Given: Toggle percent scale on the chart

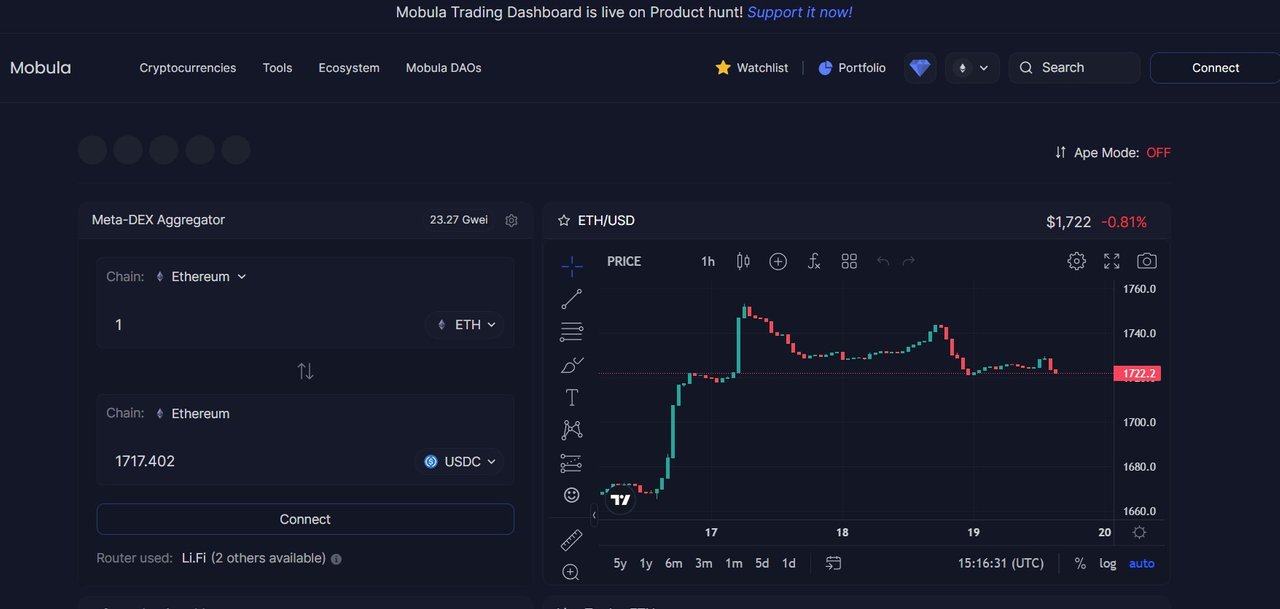Looking at the screenshot, I should point(1080,563).
